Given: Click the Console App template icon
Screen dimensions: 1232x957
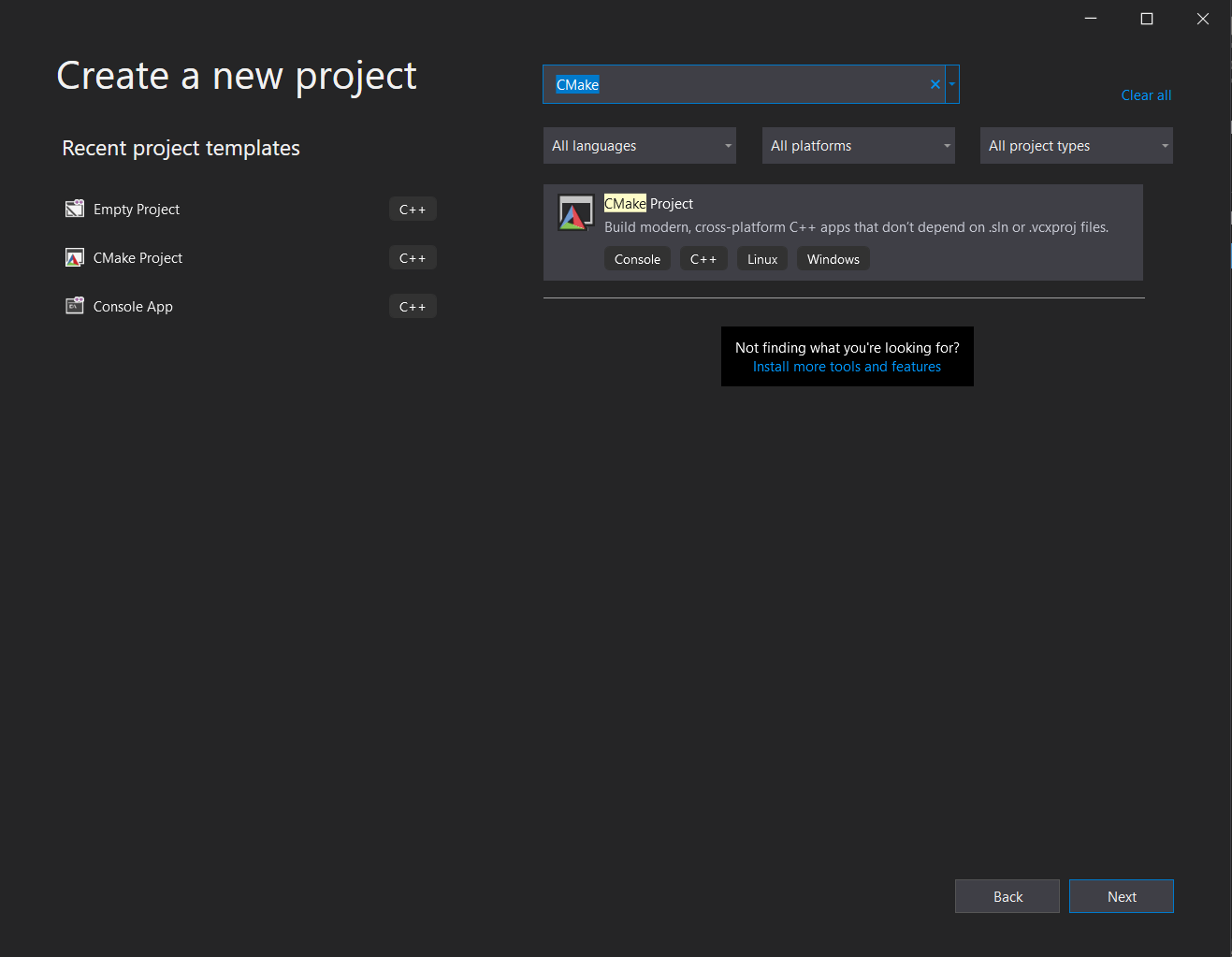Looking at the screenshot, I should pyautogui.click(x=75, y=306).
